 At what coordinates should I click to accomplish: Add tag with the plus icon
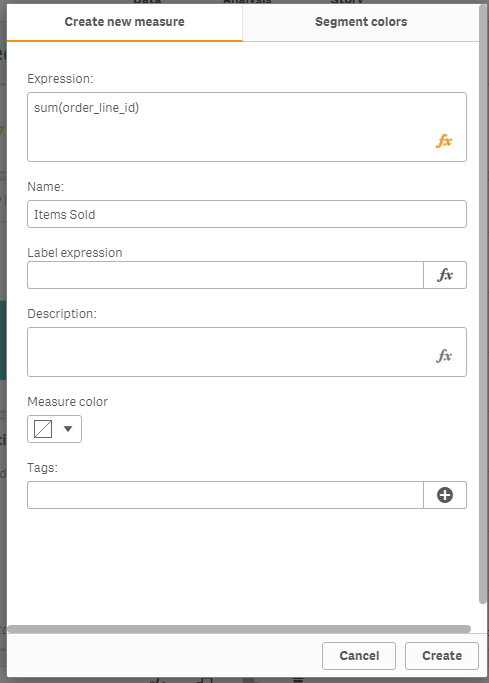(x=445, y=495)
